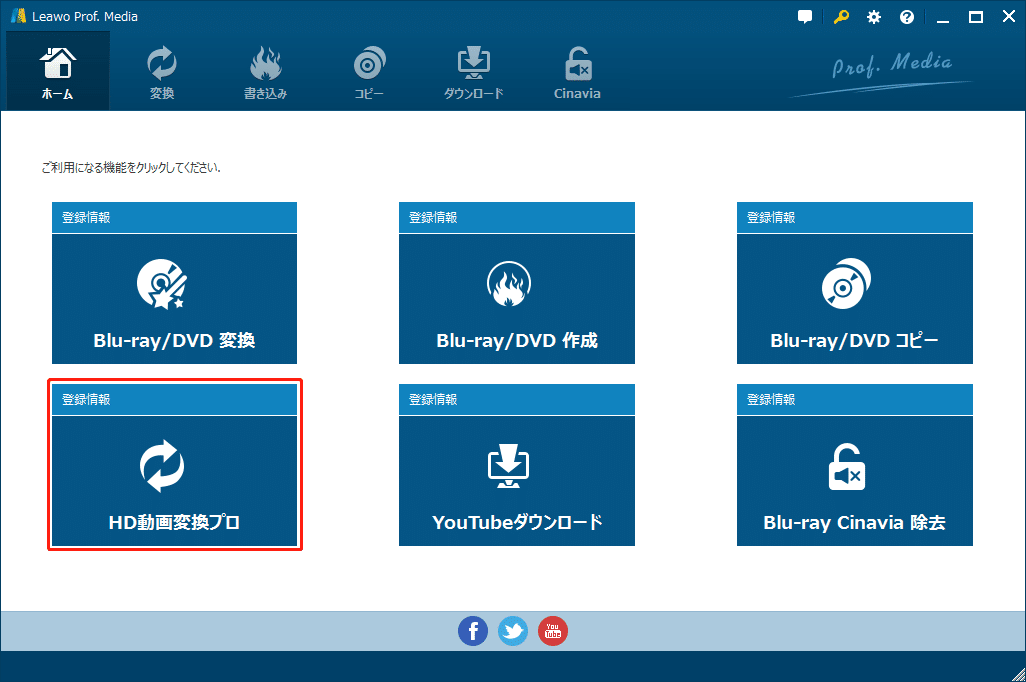Viewport: 1026px width, 682px height.
Task: Click the ホーム (Home) house icon
Action: (57, 63)
